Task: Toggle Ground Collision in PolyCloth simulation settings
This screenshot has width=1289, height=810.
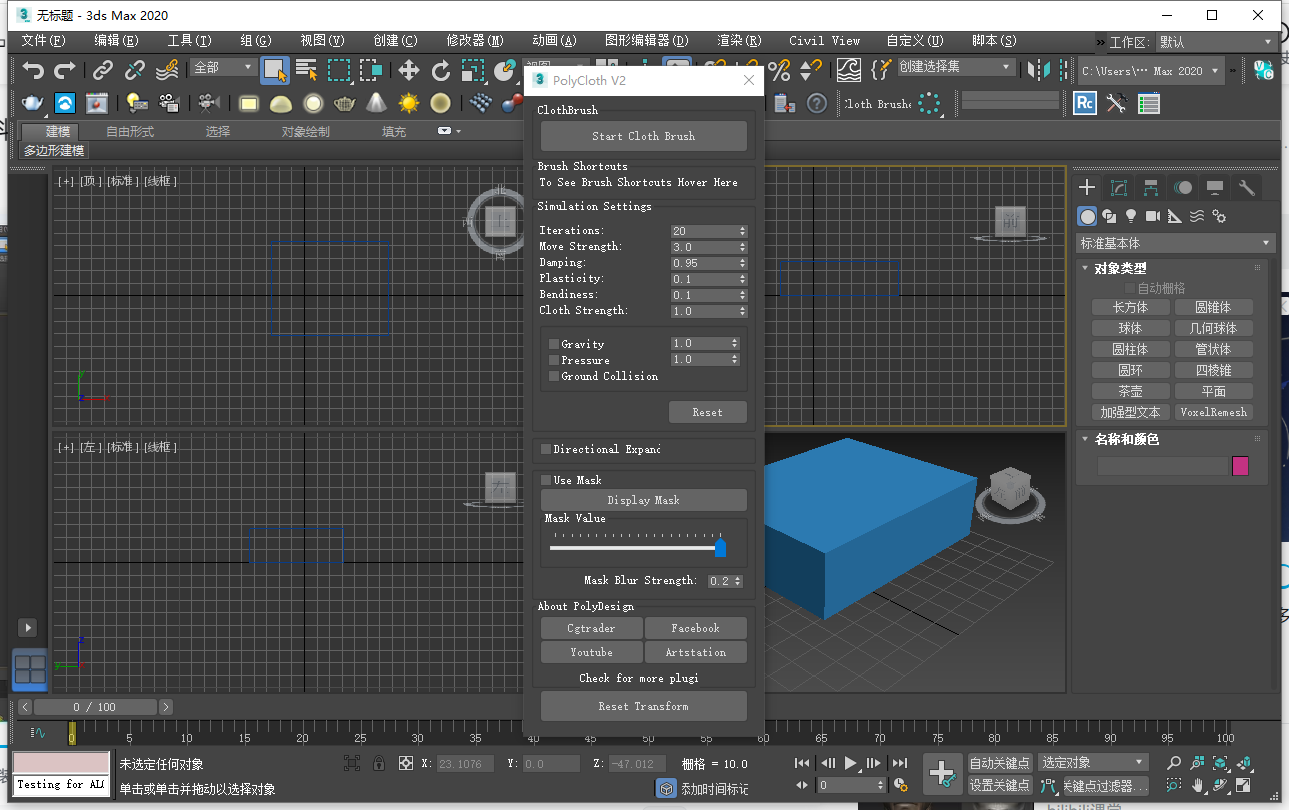Action: 555,377
